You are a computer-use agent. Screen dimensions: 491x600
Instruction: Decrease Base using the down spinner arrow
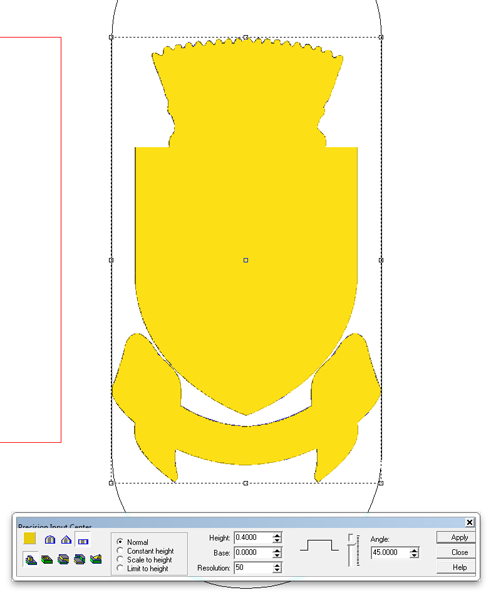(277, 555)
